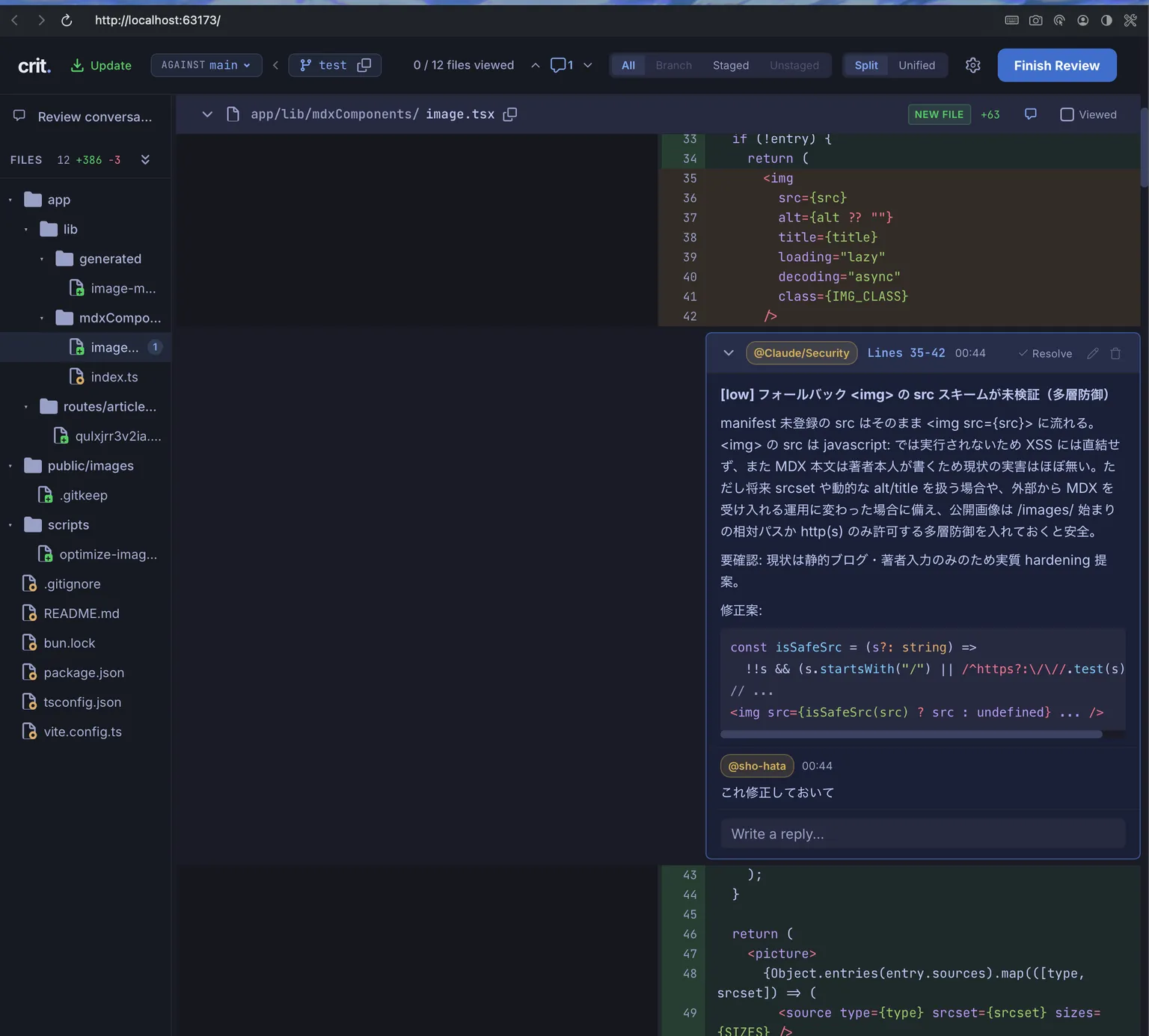The width and height of the screenshot is (1149, 1036).
Task: Collapse the image.tsx file diff
Action: (207, 114)
